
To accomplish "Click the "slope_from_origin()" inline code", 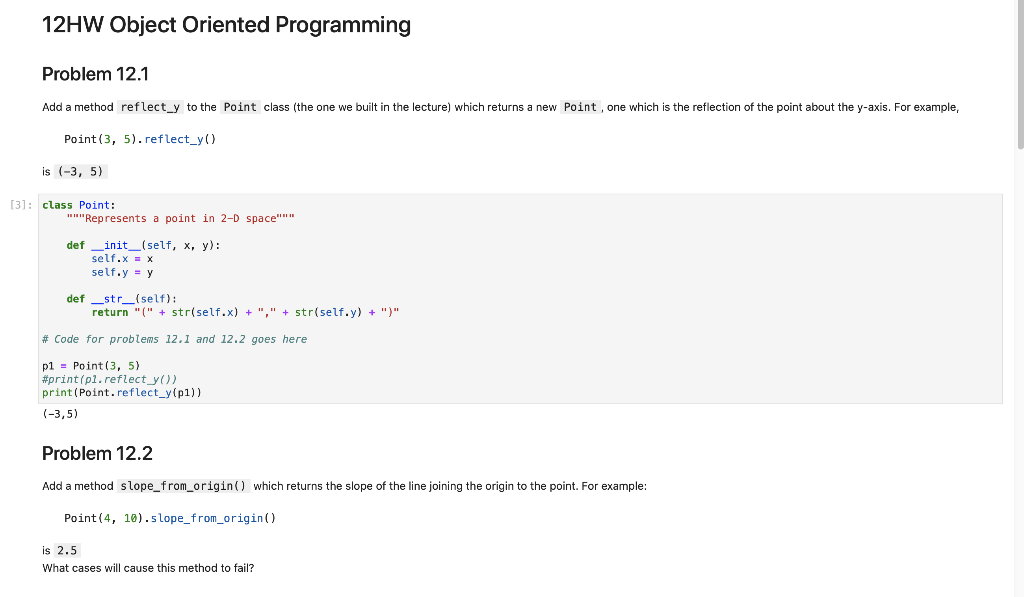I will pyautogui.click(x=183, y=486).
